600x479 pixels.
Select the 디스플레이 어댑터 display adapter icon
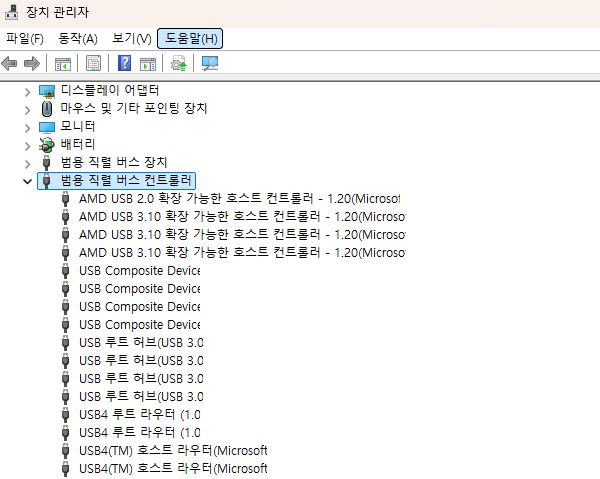coord(47,91)
